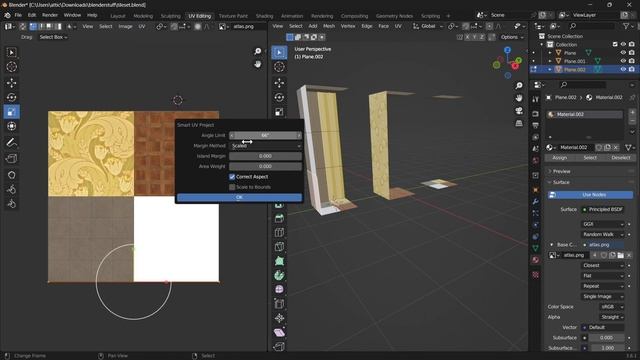Image resolution: width=640 pixels, height=360 pixels.
Task: Open Options dropdown in 3D viewport
Action: pyautogui.click(x=512, y=37)
